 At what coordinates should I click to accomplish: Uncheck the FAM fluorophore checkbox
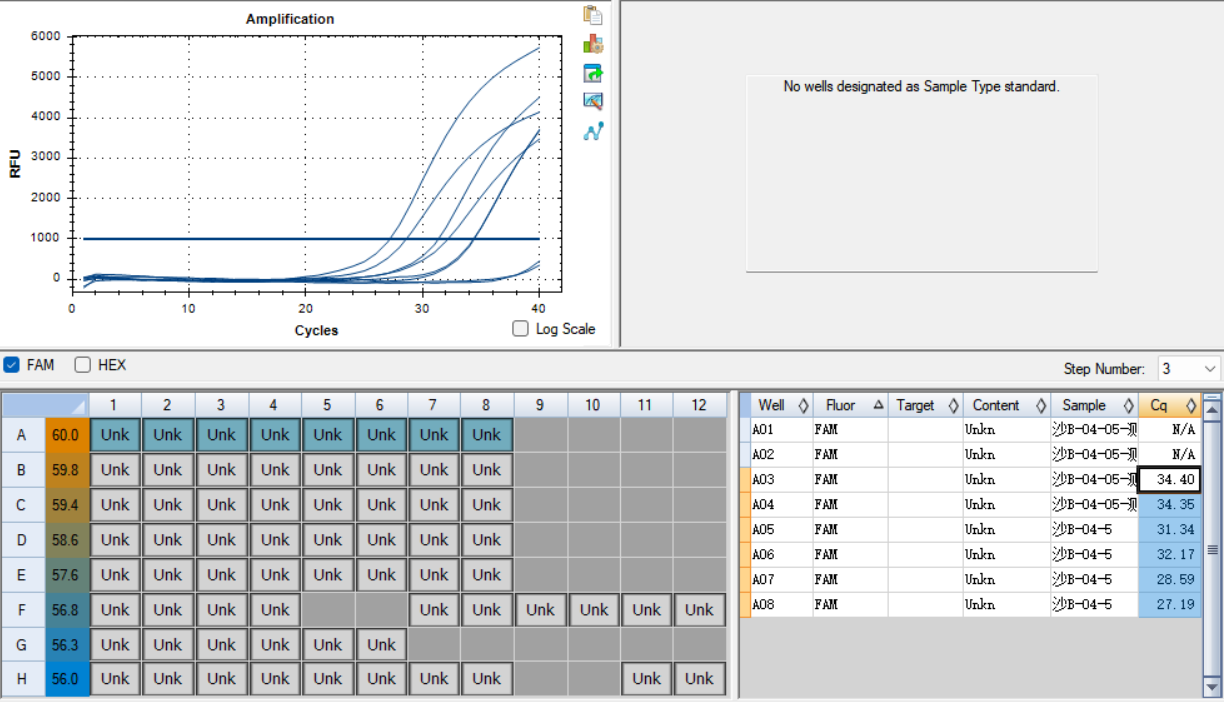[x=12, y=365]
